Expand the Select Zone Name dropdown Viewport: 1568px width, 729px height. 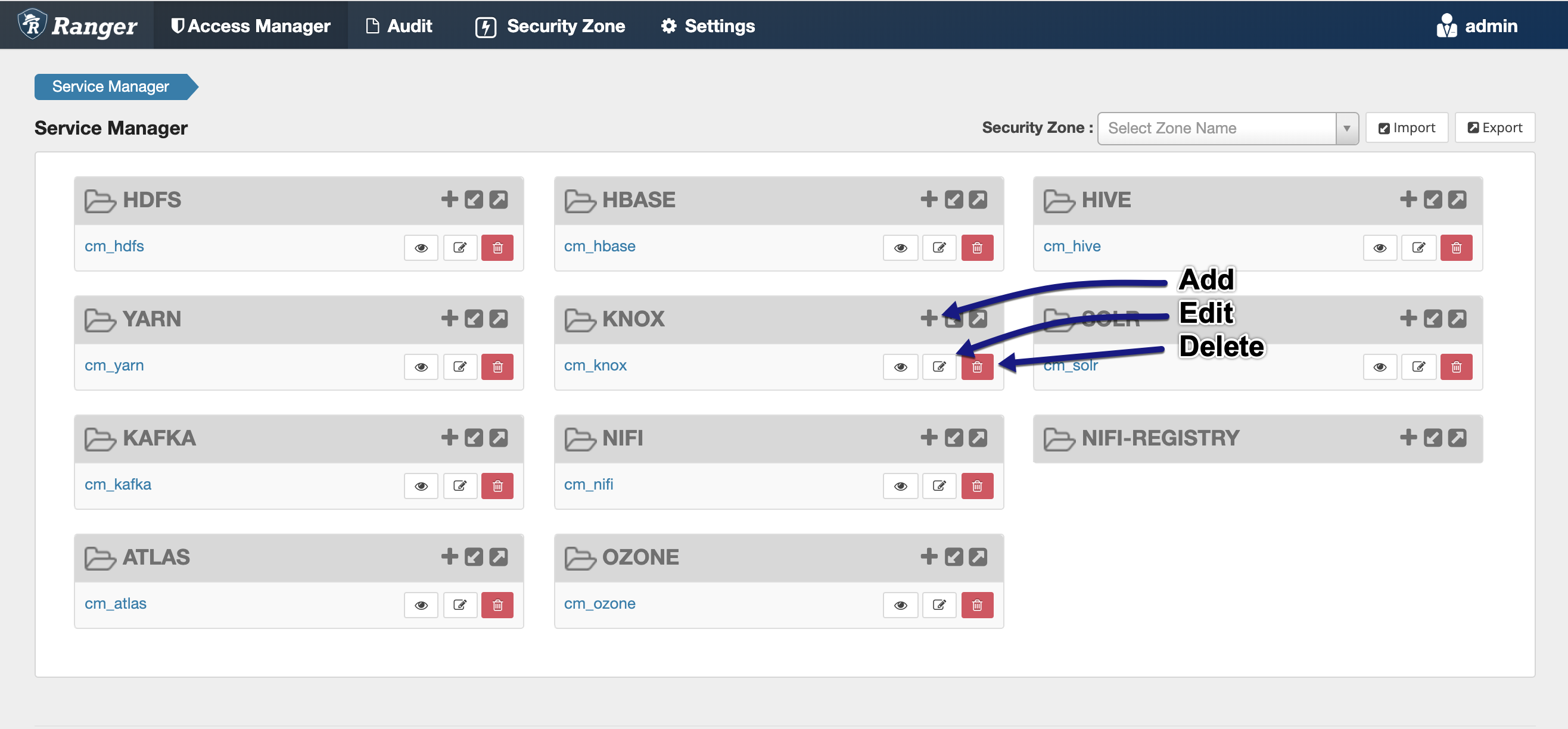pyautogui.click(x=1347, y=128)
